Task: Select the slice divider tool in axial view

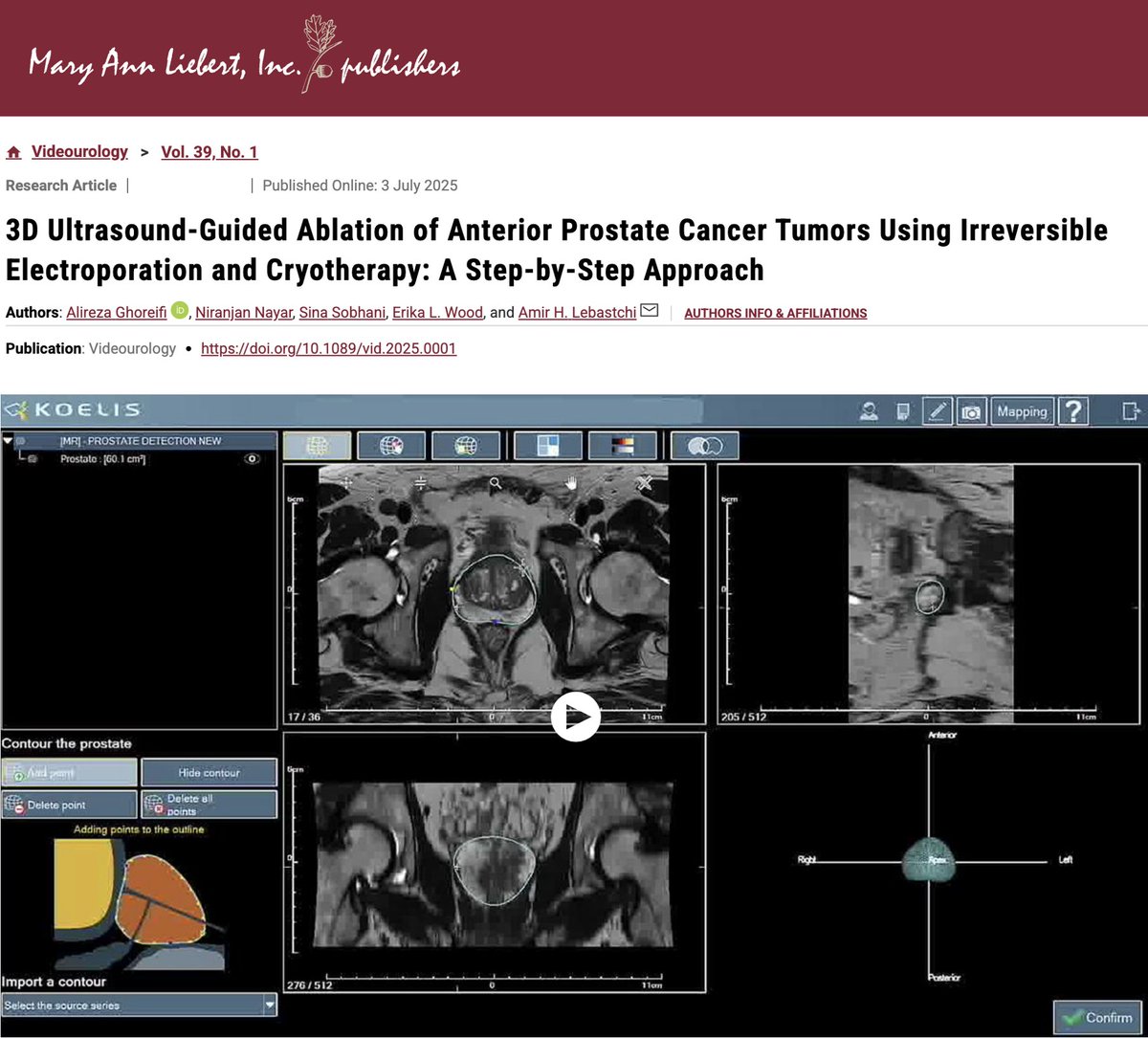Action: pos(421,483)
